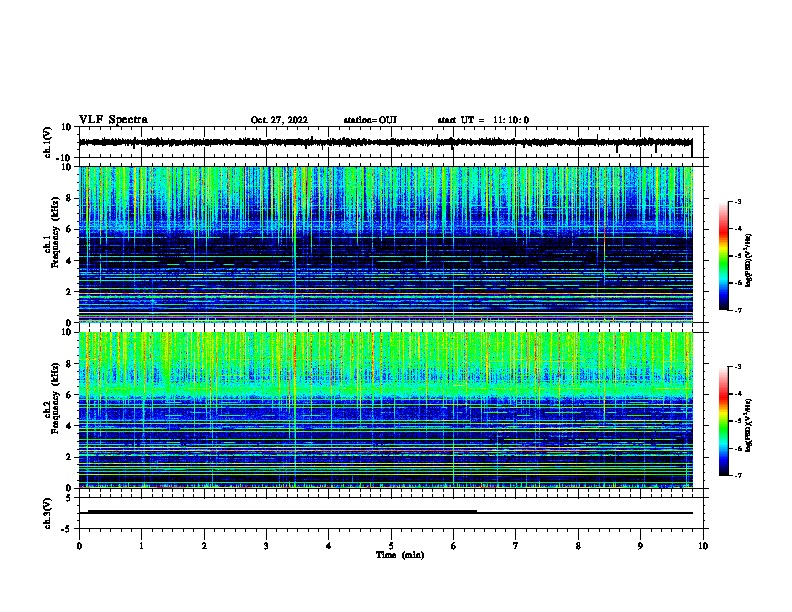Image resolution: width=792 pixels, height=612 pixels.
Task: Click the date "Oct. 27, 2022"
Action: (279, 120)
